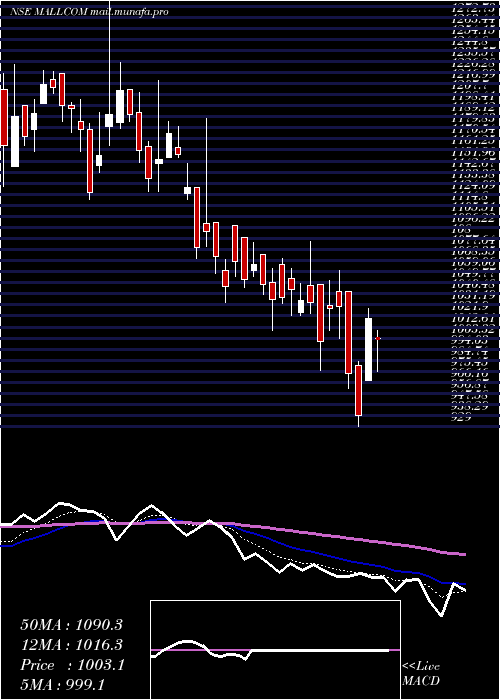Screen dimensions: 500x700
Task: Click the last tall white candlestick
Action: pos(368,350)
